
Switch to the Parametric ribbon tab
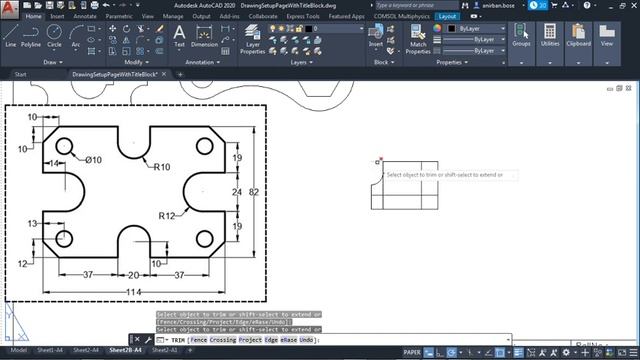click(x=119, y=16)
